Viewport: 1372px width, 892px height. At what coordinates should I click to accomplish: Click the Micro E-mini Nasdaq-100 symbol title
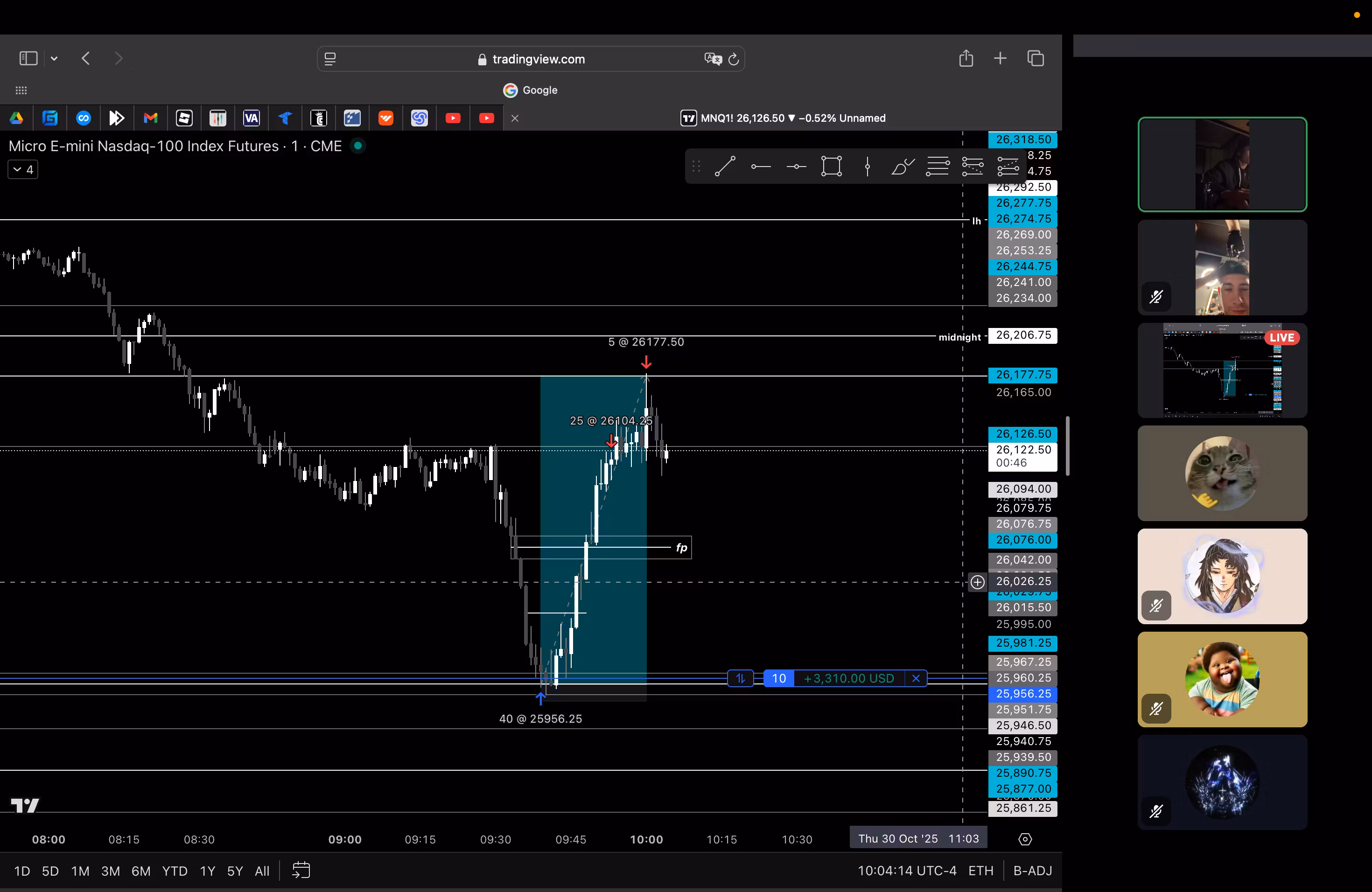coord(175,146)
